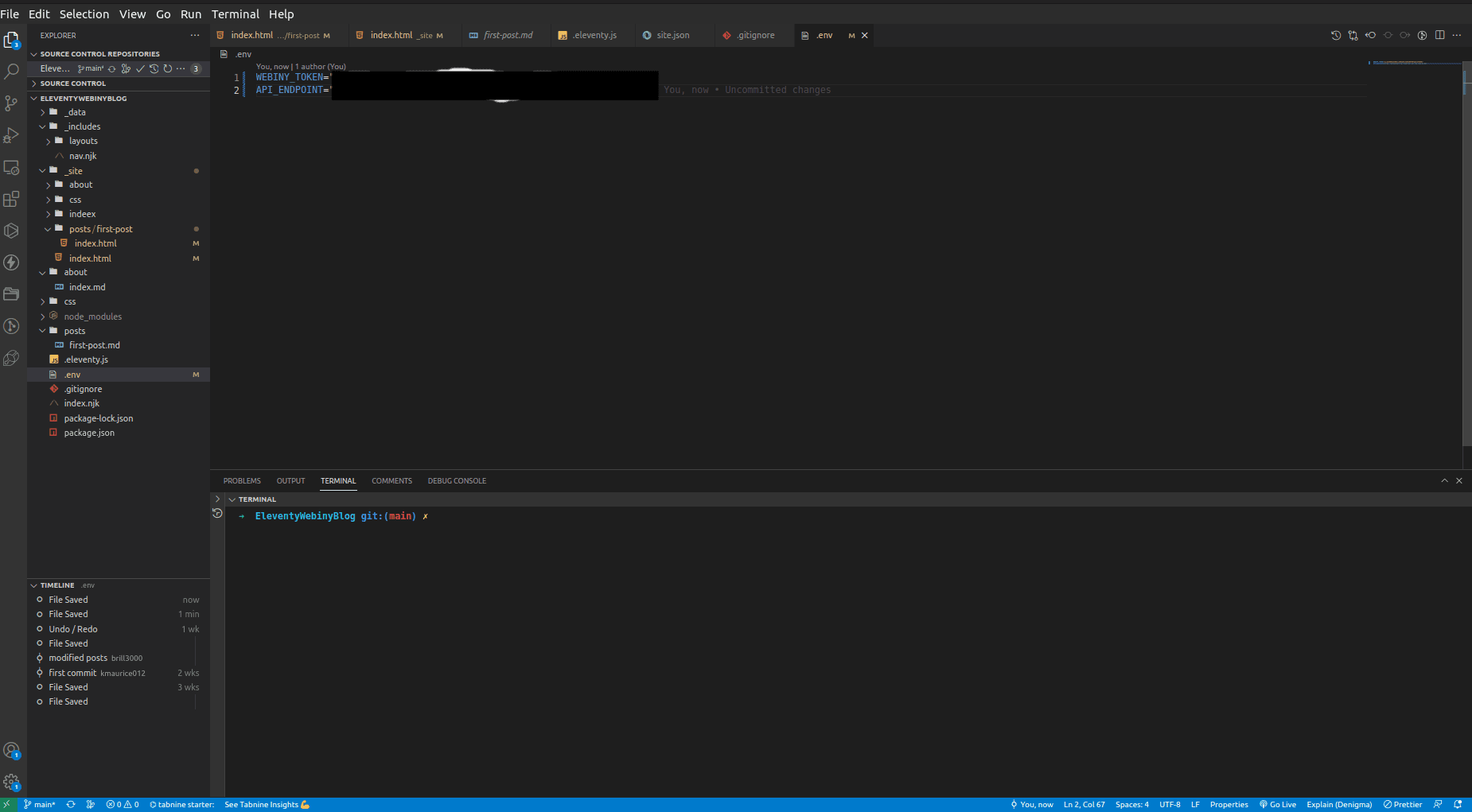Screen dimensions: 1472x812
Task: Split the editor to the right
Action: point(1439,35)
